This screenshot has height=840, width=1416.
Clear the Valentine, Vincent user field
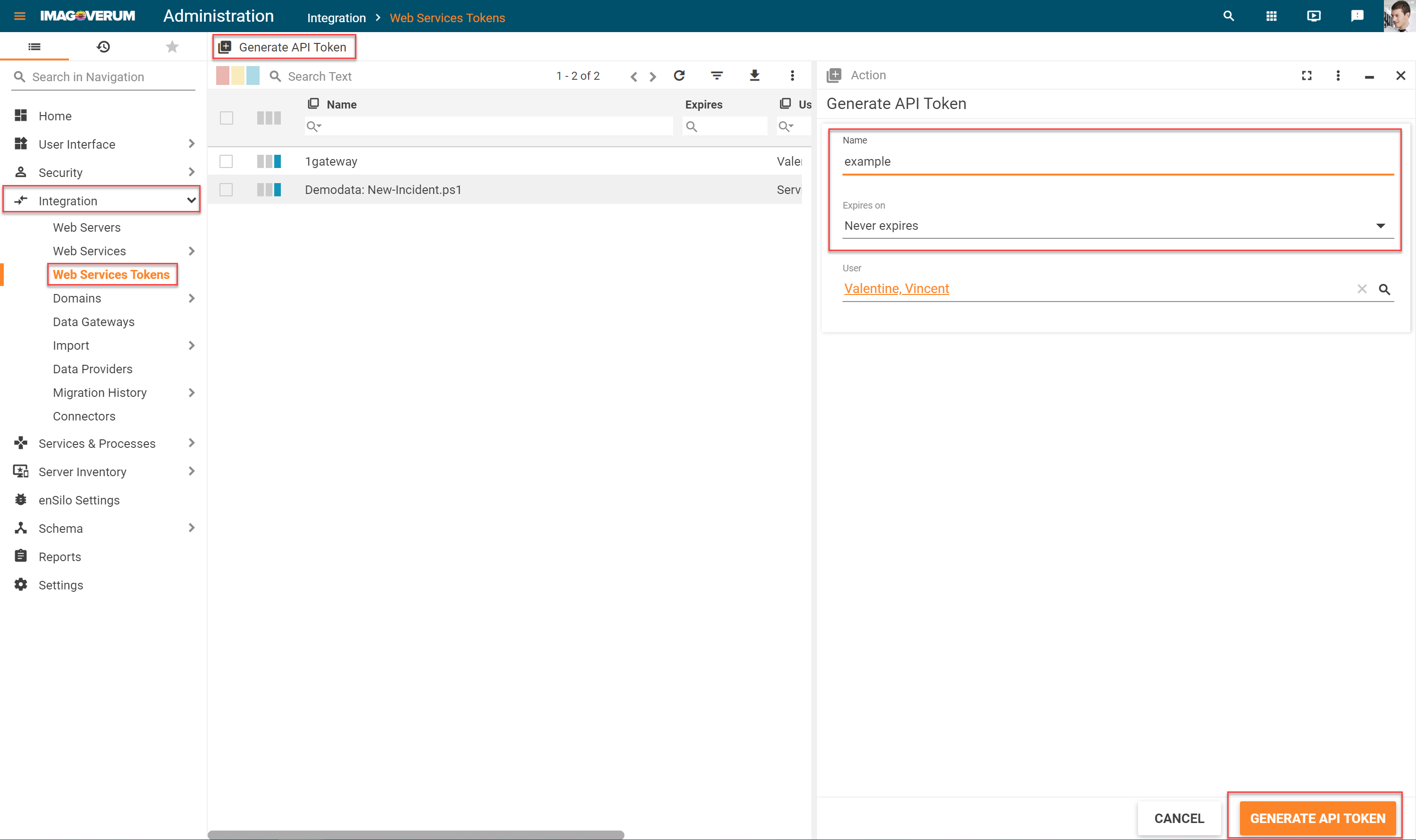point(1362,289)
